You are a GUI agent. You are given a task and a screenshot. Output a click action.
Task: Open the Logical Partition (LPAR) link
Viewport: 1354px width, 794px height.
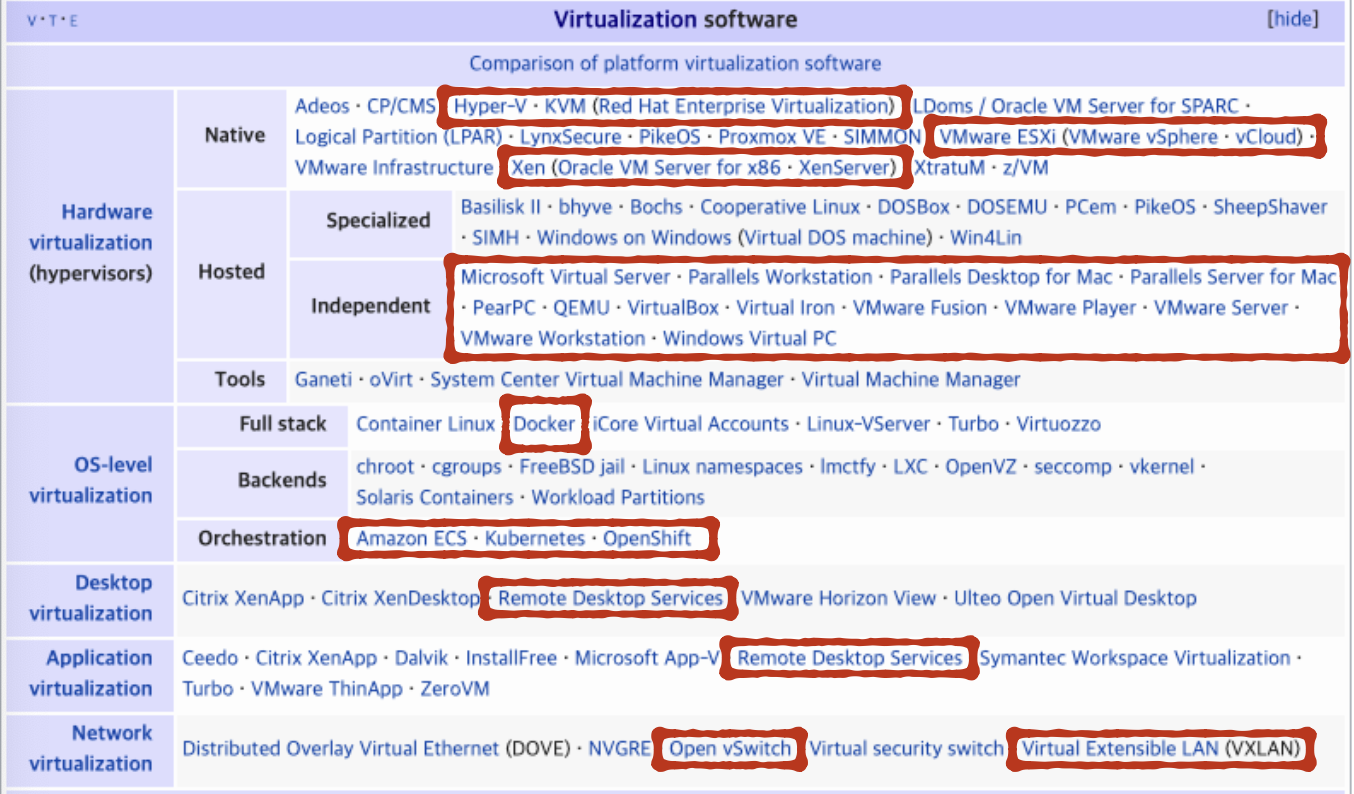(397, 137)
